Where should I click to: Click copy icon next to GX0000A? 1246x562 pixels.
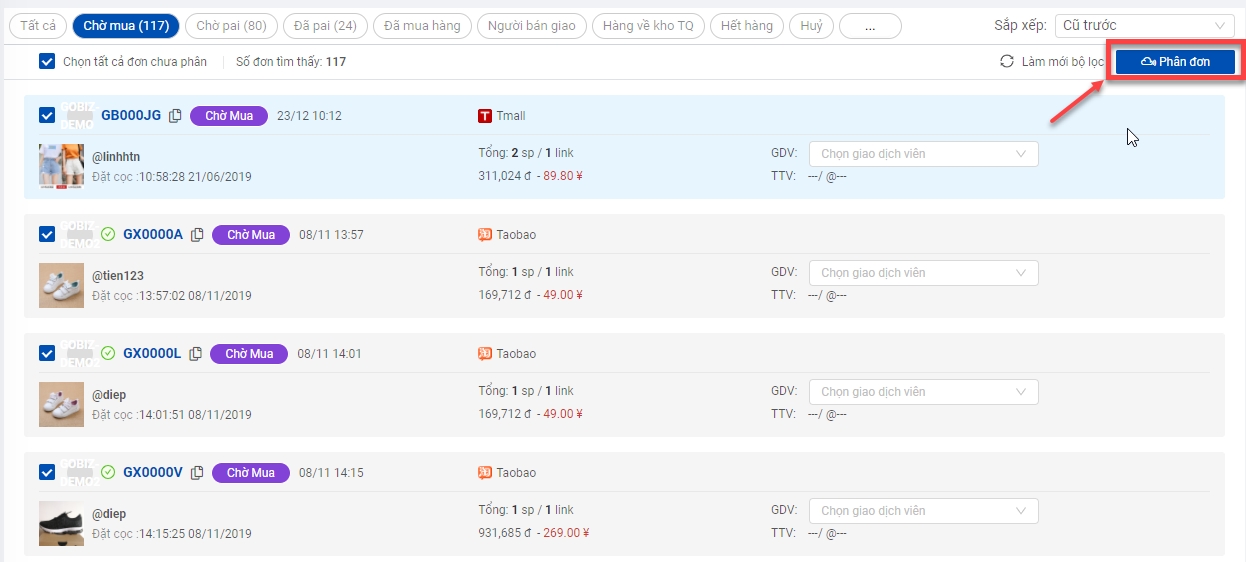pyautogui.click(x=197, y=235)
